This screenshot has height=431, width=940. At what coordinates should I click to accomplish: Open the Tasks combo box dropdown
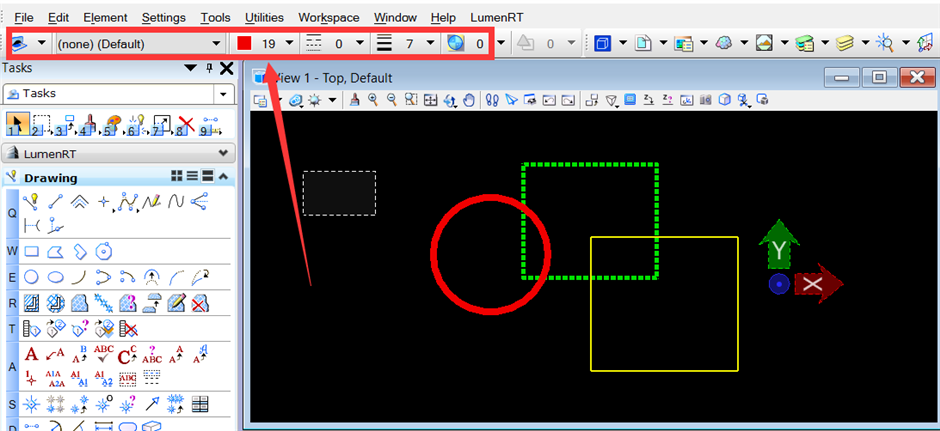coord(224,94)
